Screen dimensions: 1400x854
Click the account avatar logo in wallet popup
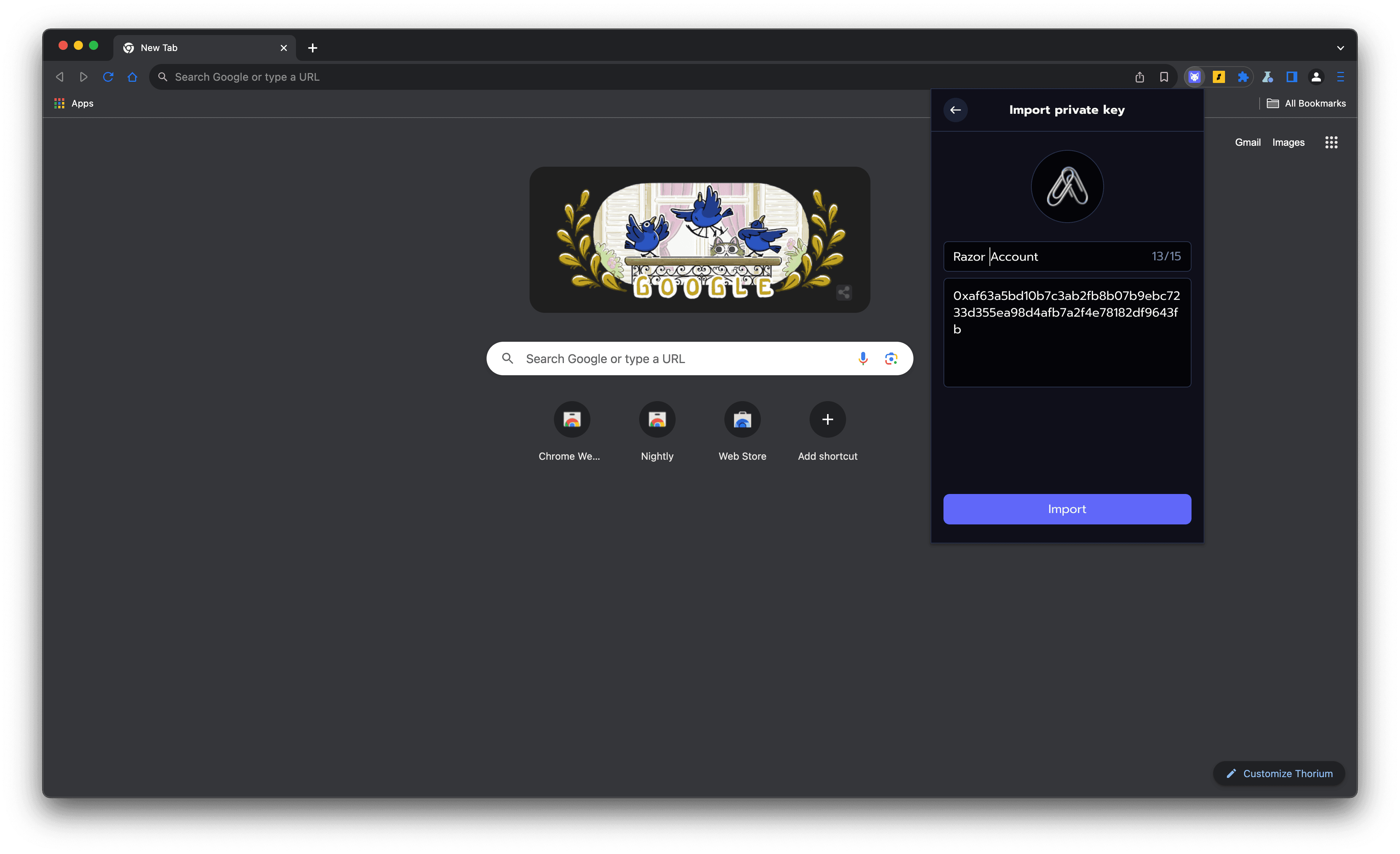(1067, 186)
